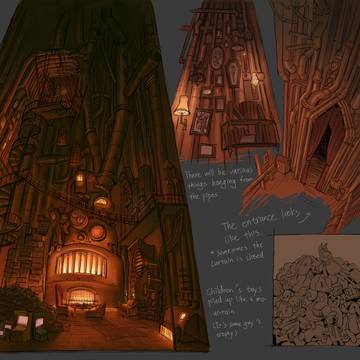Click the note line "things hanging from"
Viewport: 360px width, 360px height.
(221, 185)
